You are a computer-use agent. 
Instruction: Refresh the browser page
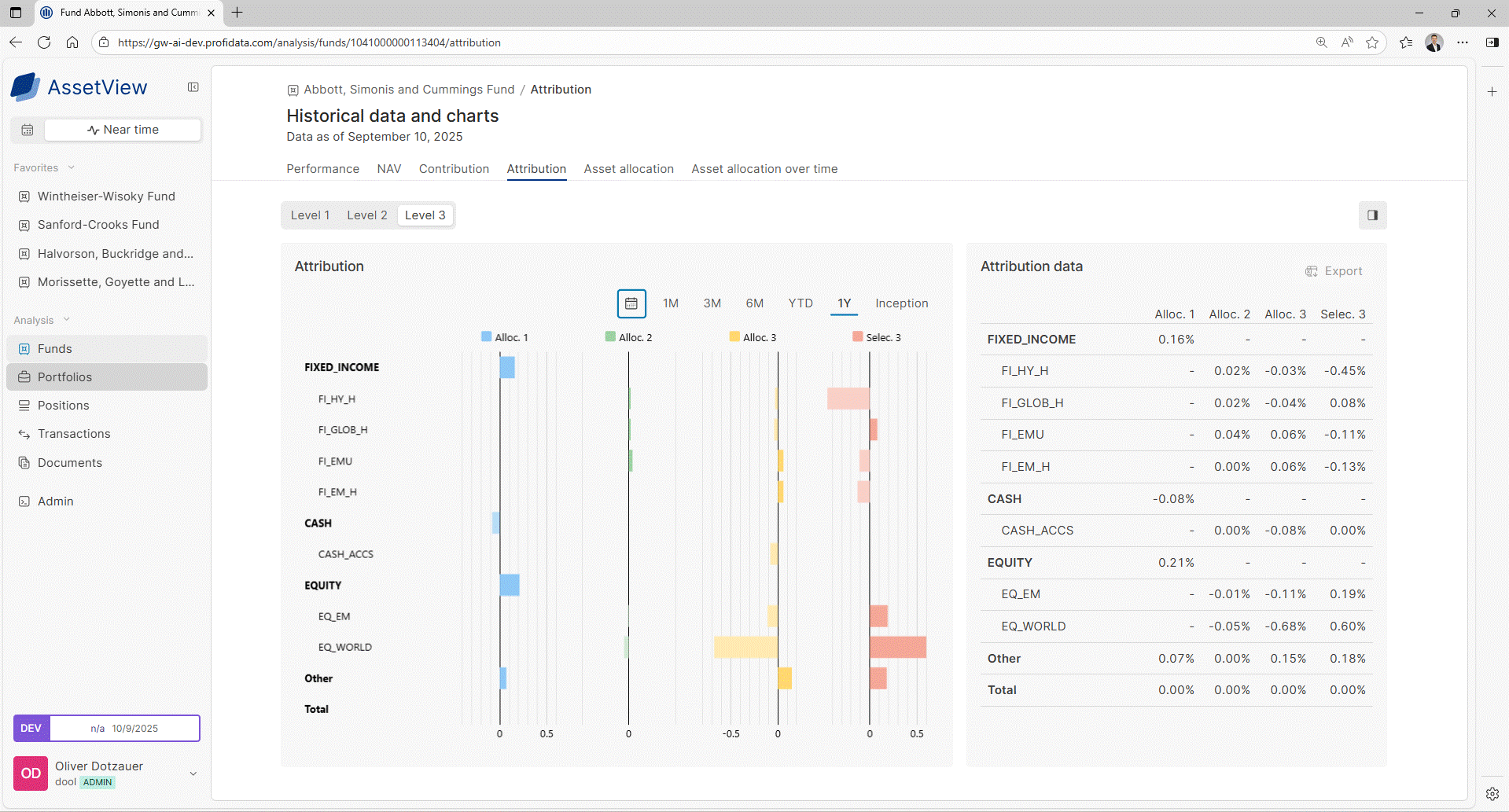click(44, 42)
